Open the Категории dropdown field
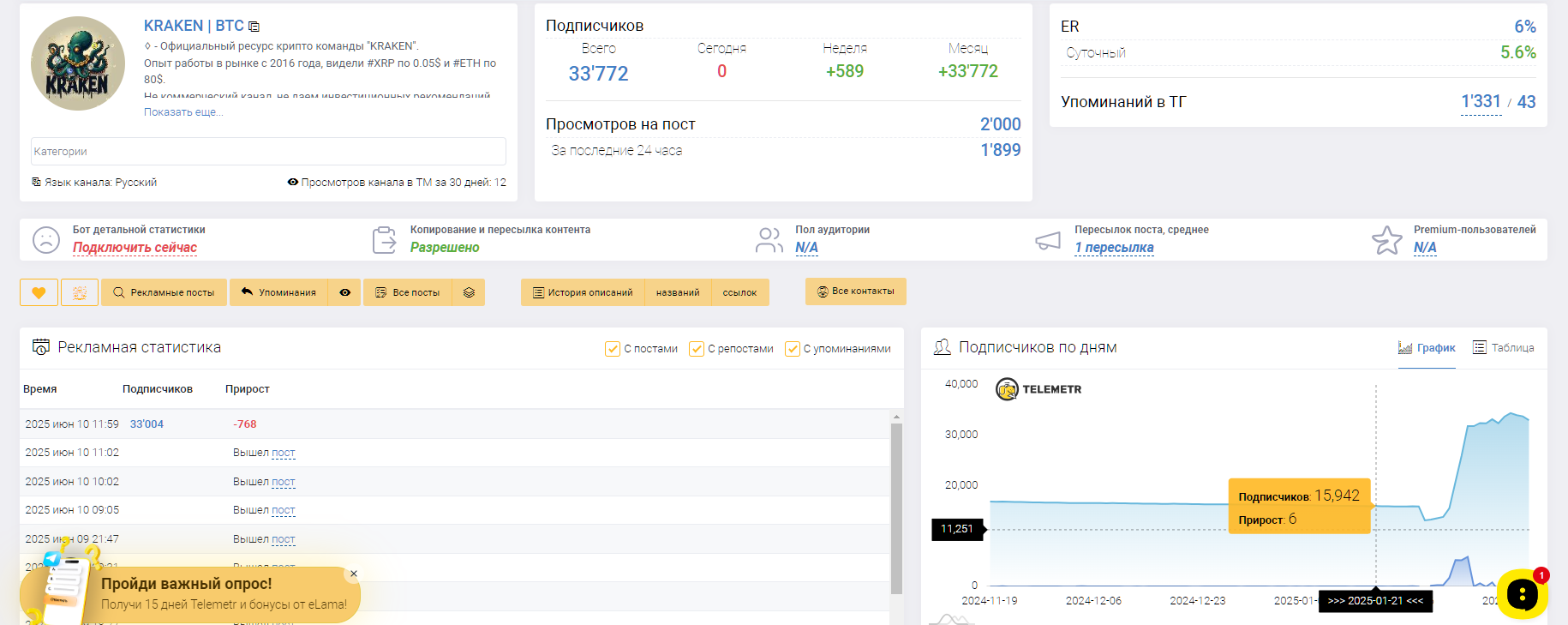The height and width of the screenshot is (625, 1568). pos(268,152)
